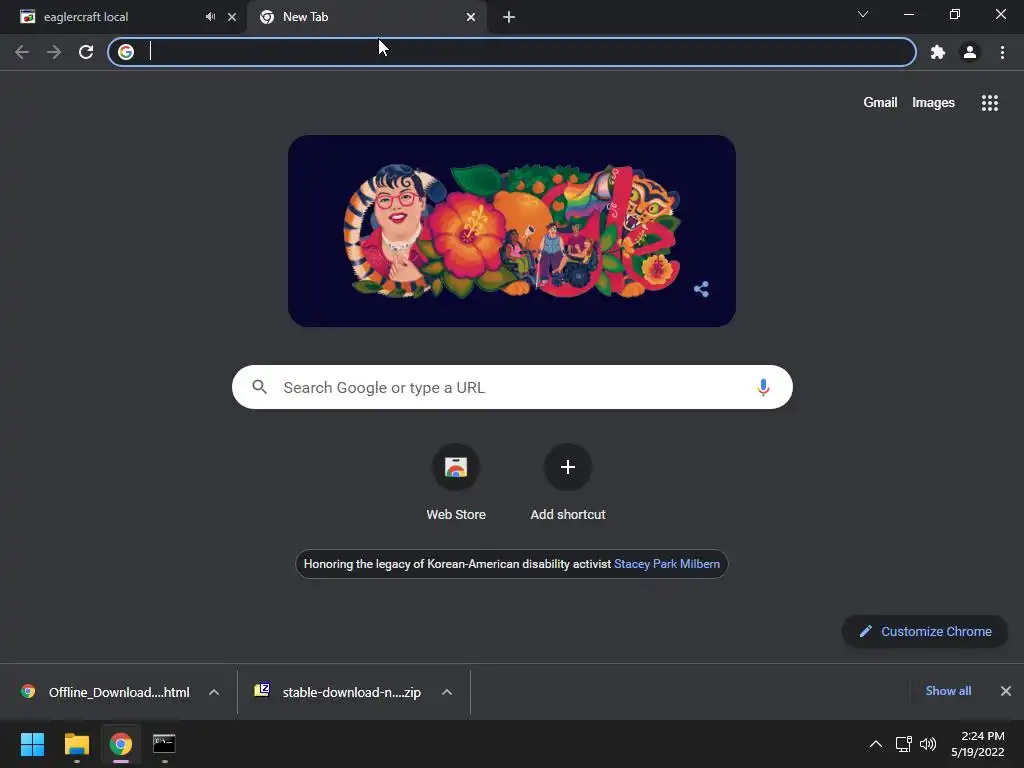This screenshot has height=768, width=1024.
Task: Open Chrome's three-dot menu
Action: pyautogui.click(x=1002, y=52)
